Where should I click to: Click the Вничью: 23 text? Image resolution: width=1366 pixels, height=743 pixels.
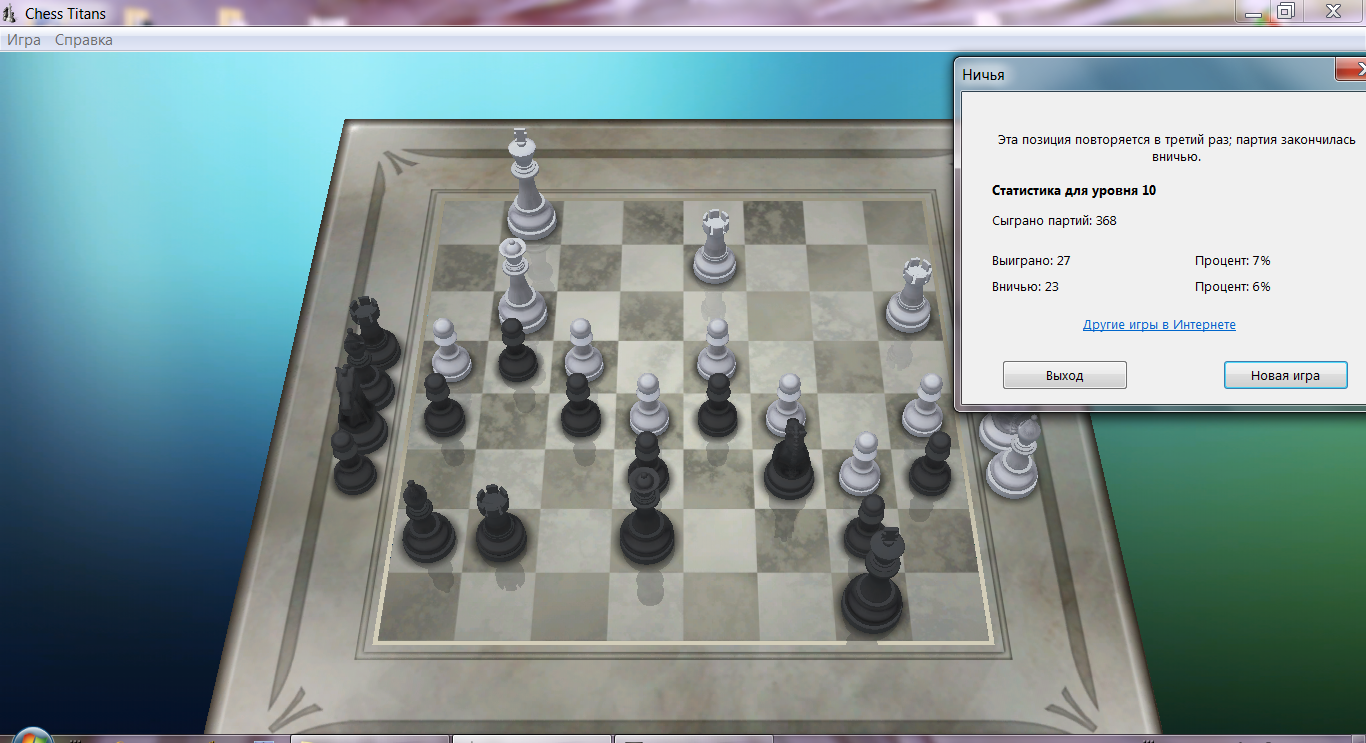coord(1025,286)
